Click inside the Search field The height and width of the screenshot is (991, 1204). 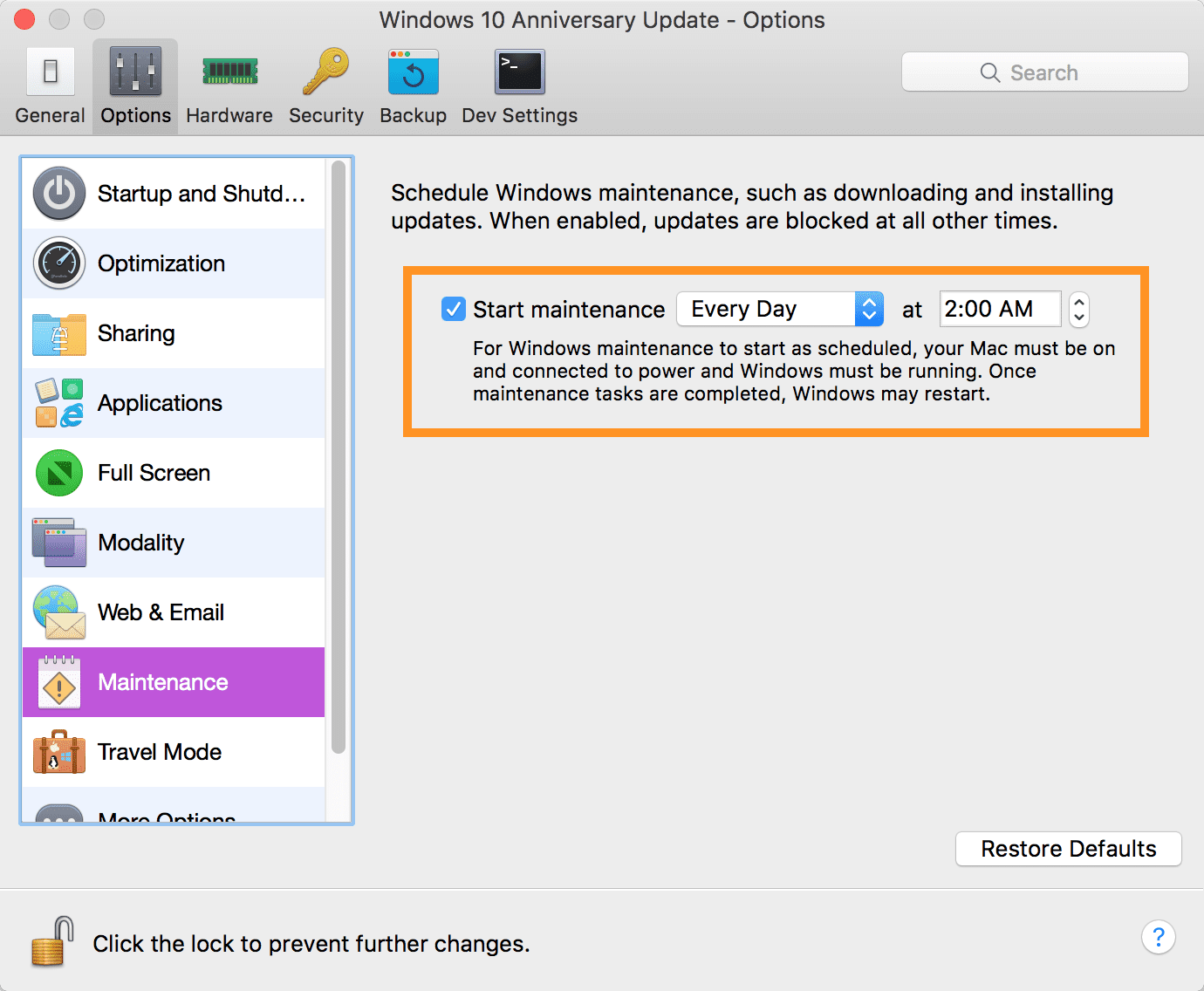[1045, 72]
